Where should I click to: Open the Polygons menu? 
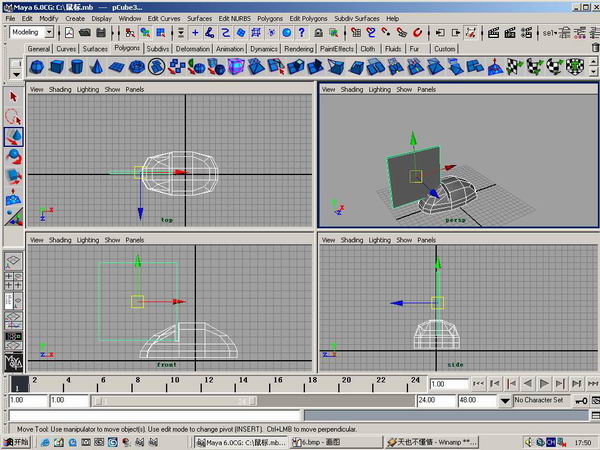(270, 19)
